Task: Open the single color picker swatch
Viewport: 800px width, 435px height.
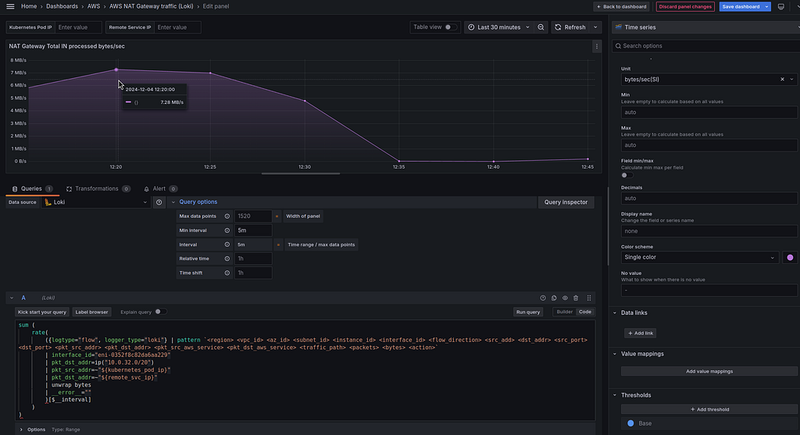Action: tap(790, 258)
